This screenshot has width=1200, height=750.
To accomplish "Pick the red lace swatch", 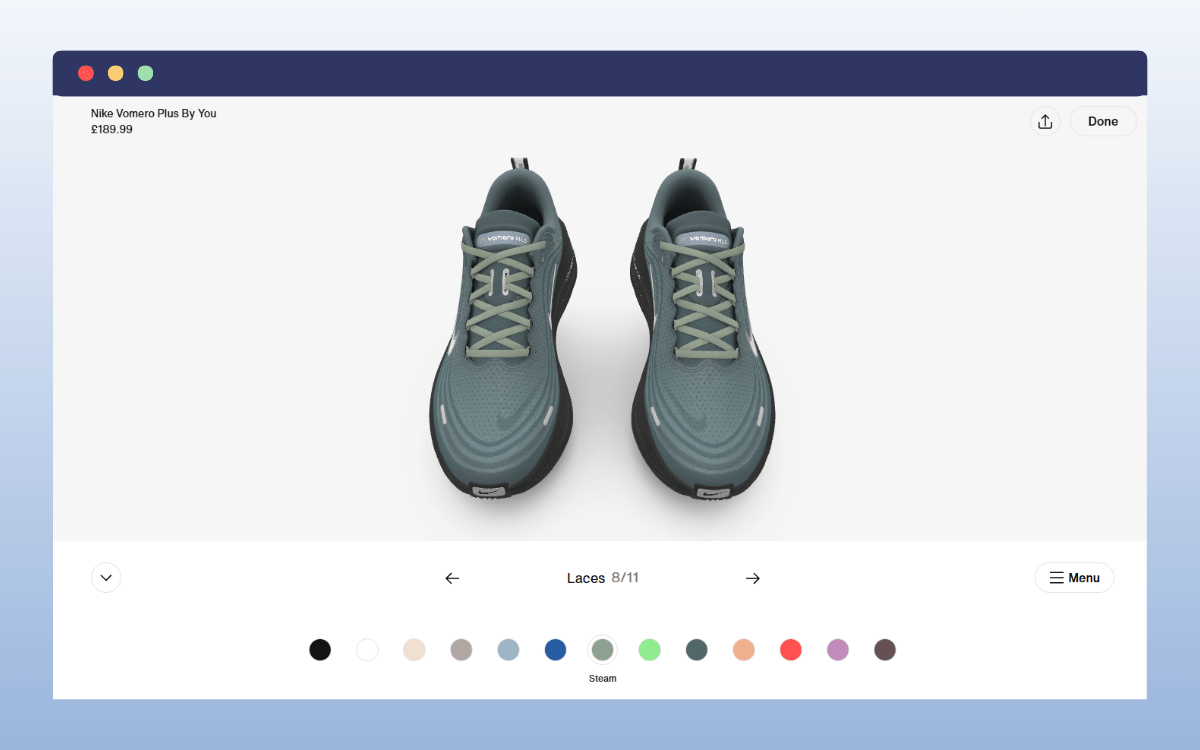I will pyautogui.click(x=790, y=649).
